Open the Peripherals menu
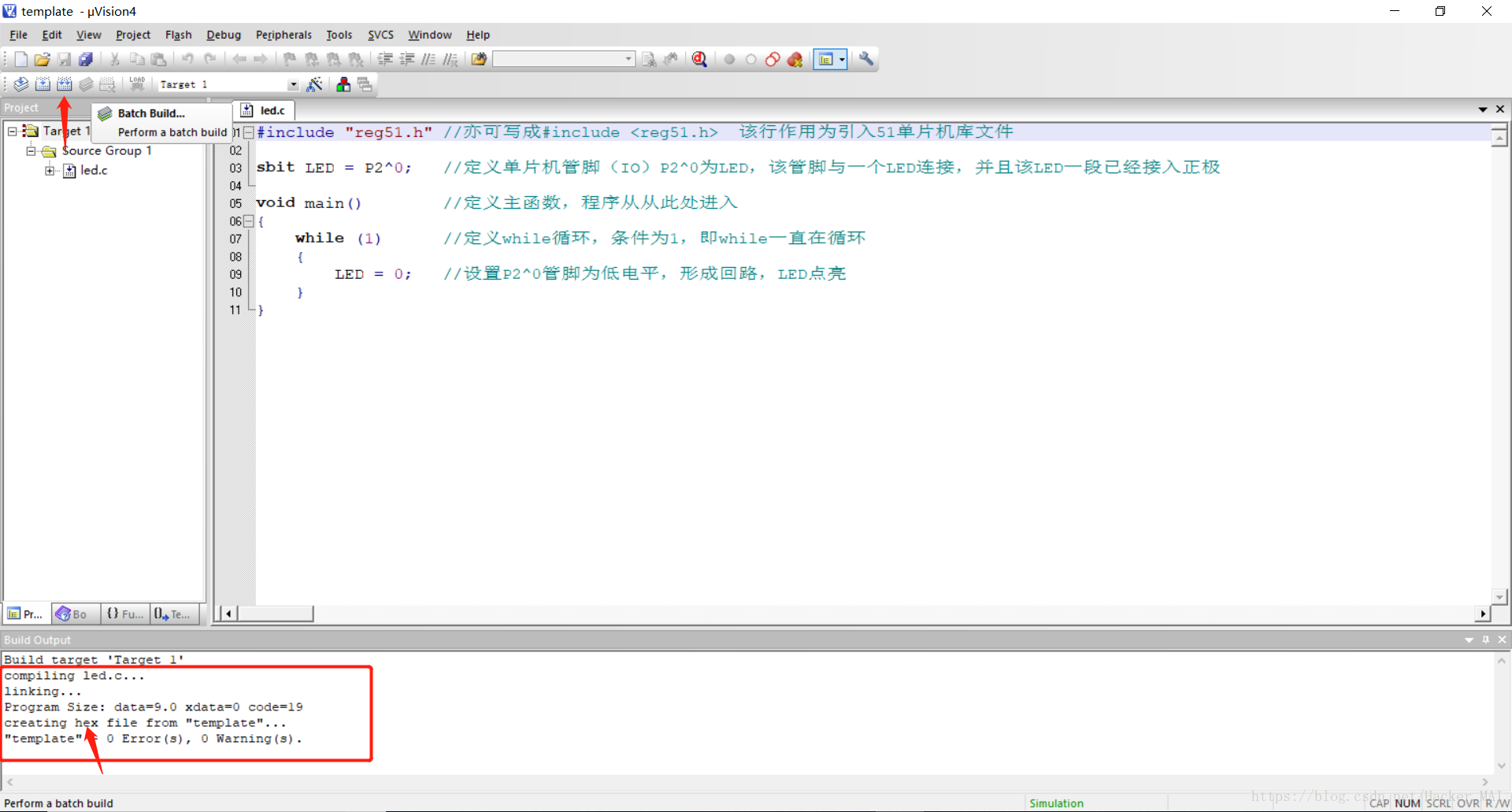Screen dimensions: 1512x812 coord(283,35)
